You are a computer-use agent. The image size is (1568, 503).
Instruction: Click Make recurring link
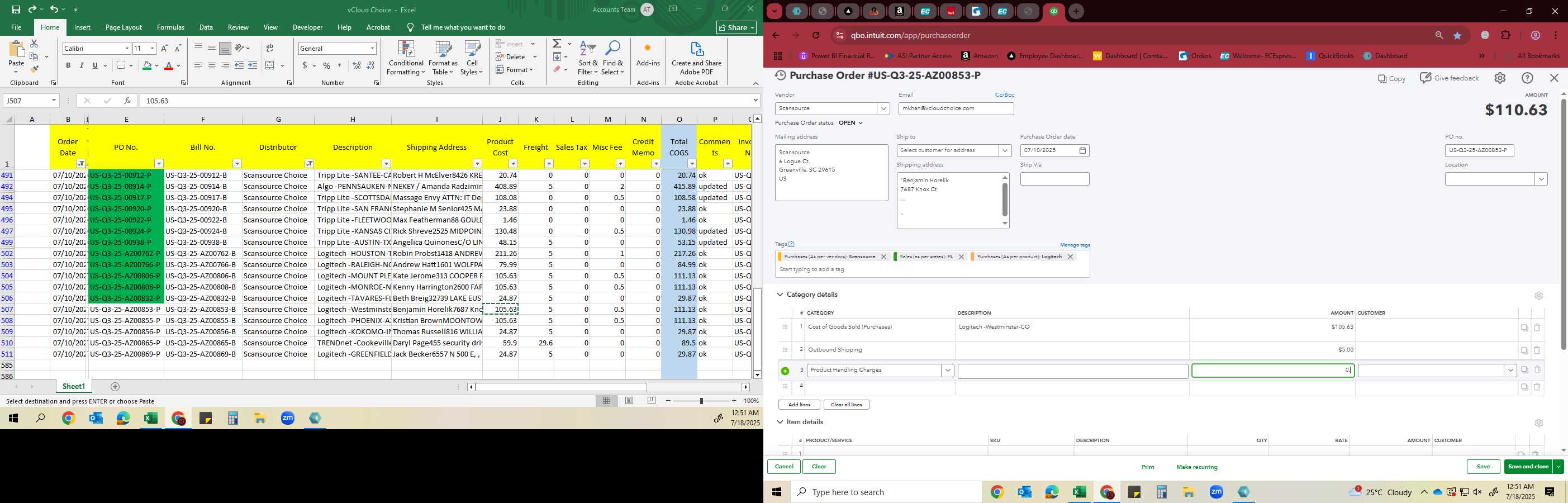tap(1197, 467)
